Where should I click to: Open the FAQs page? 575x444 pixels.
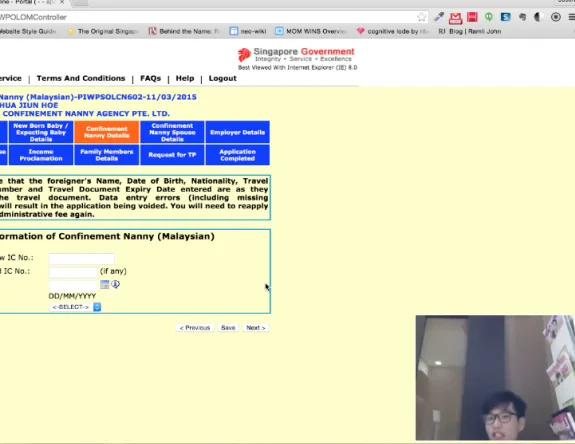pyautogui.click(x=151, y=78)
